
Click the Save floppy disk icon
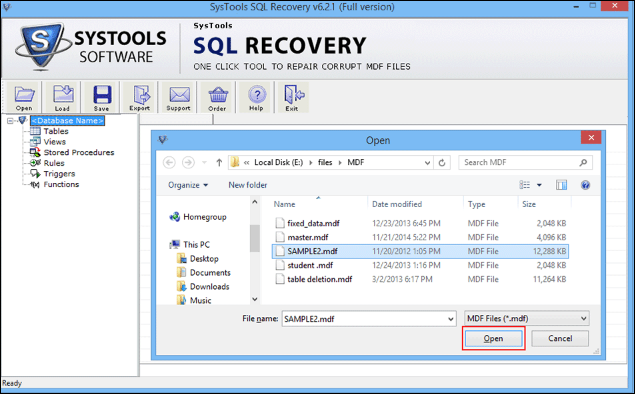click(x=102, y=97)
